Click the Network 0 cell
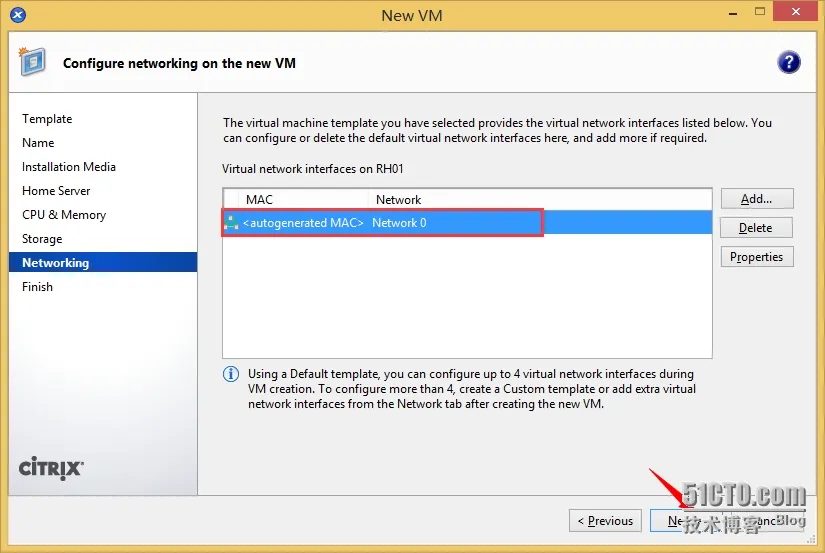The height and width of the screenshot is (553, 825). click(x=399, y=223)
